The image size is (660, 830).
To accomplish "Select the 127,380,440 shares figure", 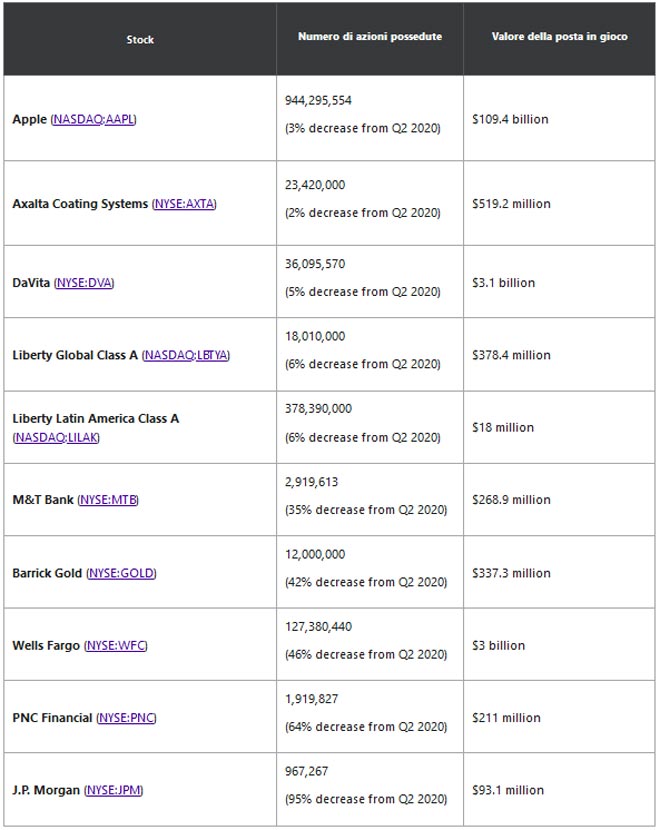I will 319,627.
